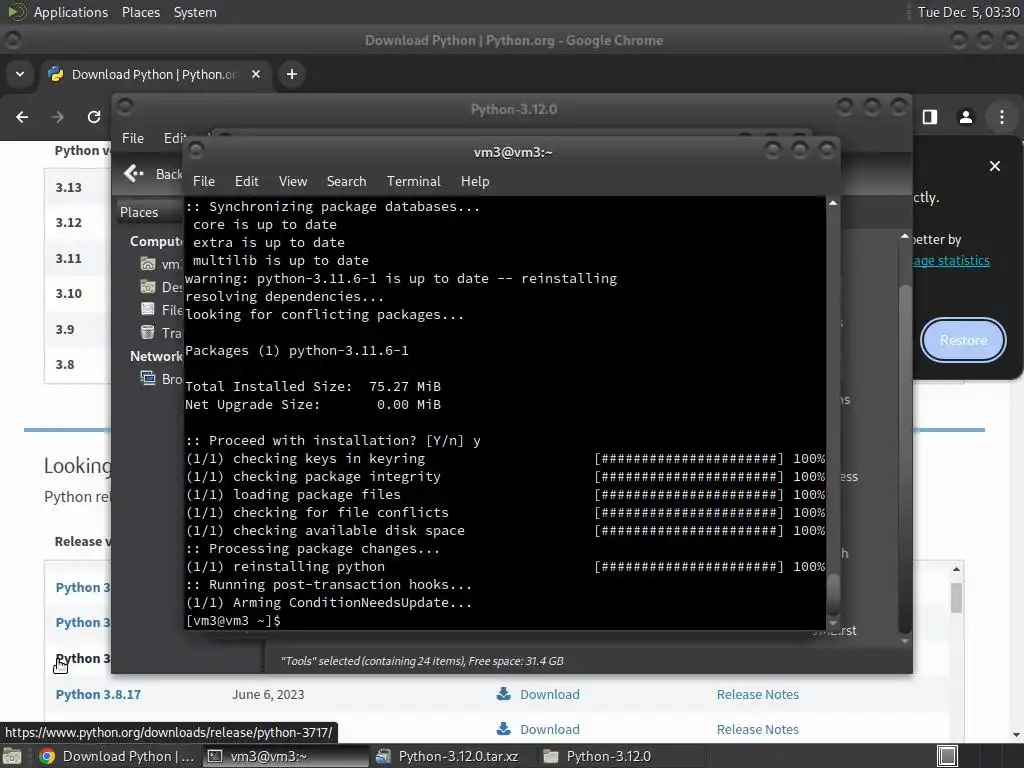Viewport: 1024px width, 768px height.
Task: Open terminal Edit menu
Action: [247, 182]
